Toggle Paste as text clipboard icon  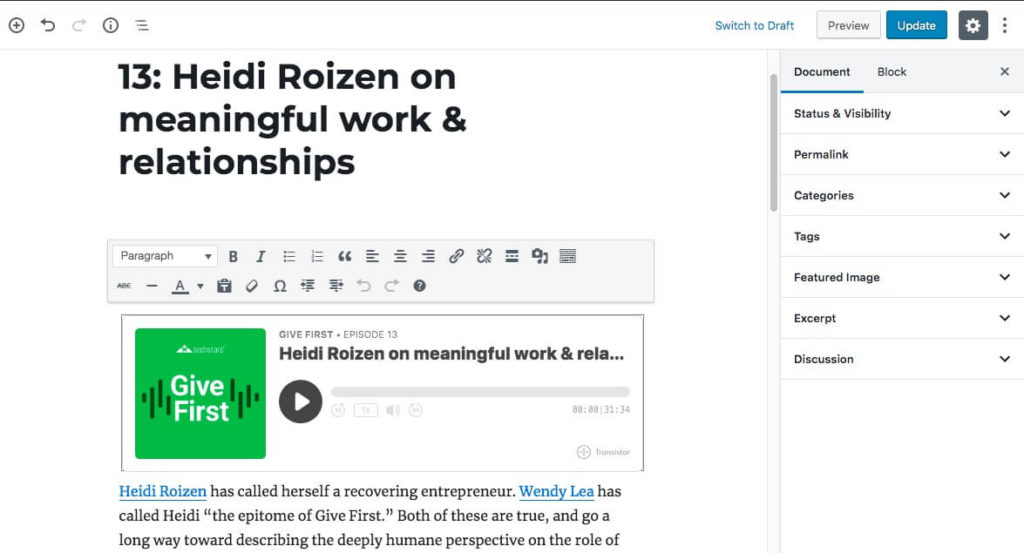tap(224, 285)
